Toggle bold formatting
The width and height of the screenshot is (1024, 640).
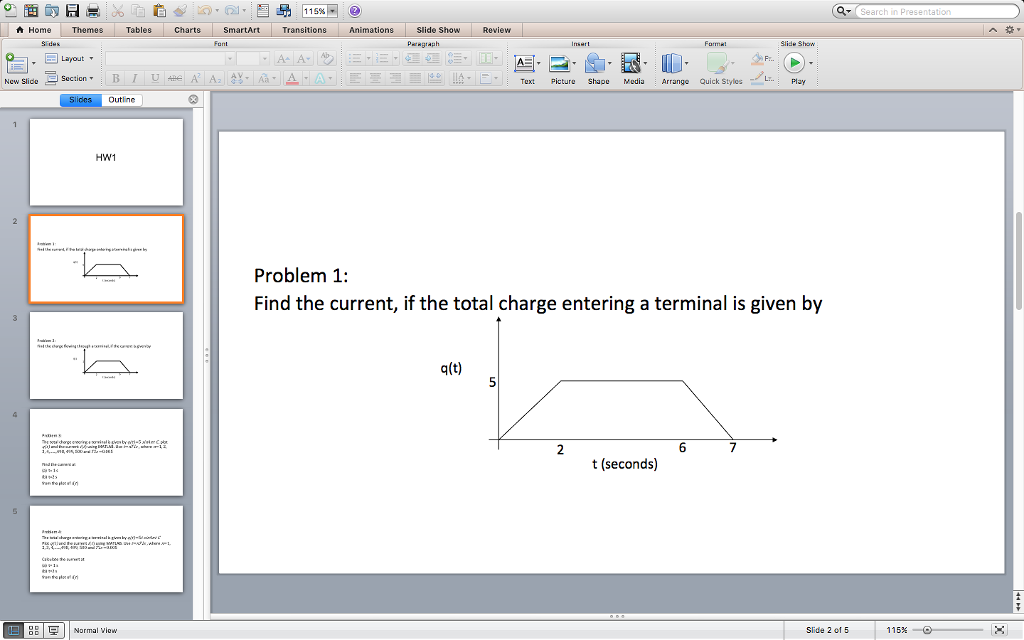[x=116, y=78]
